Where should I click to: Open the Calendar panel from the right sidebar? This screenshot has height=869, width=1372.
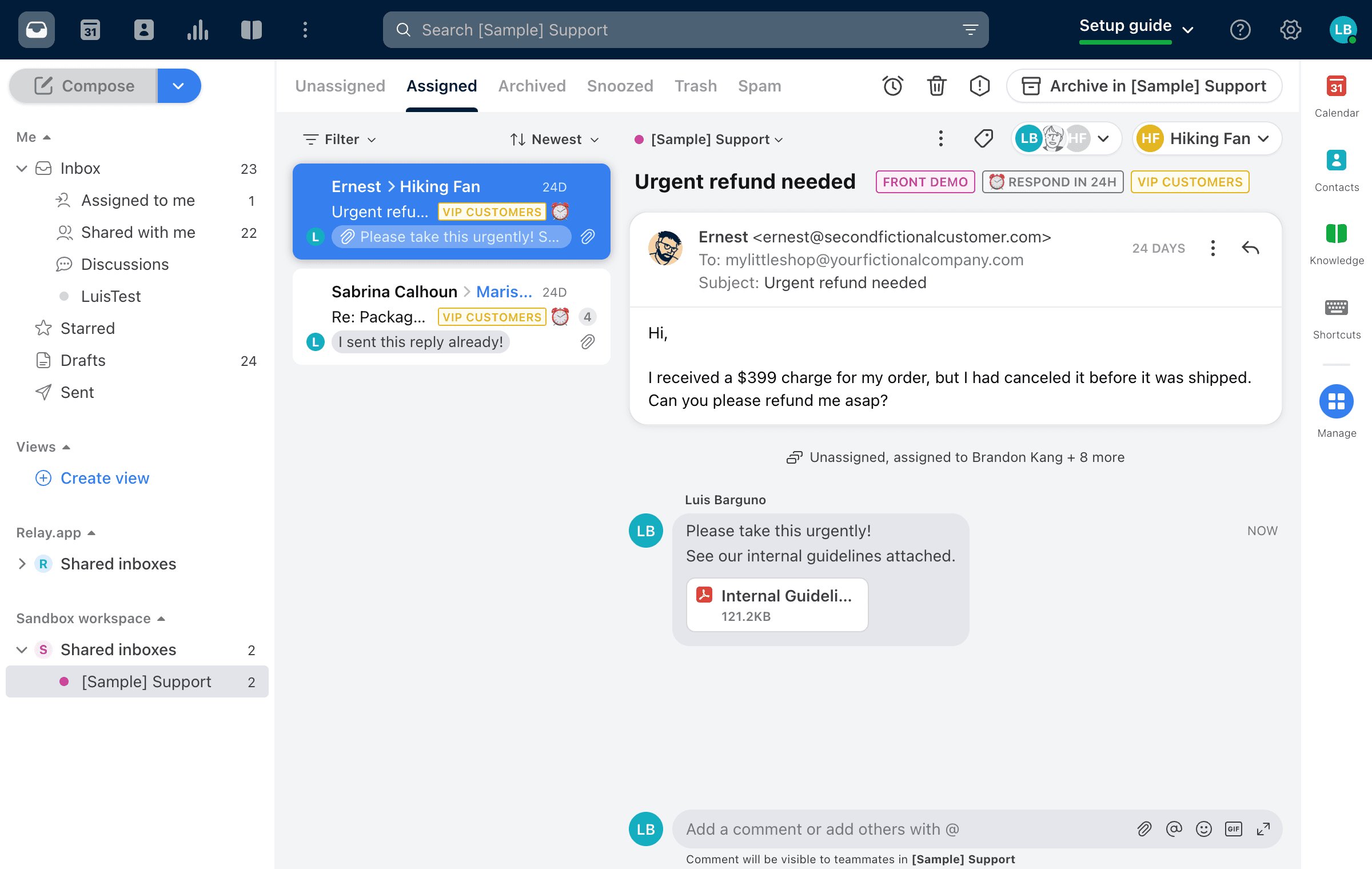[x=1336, y=91]
